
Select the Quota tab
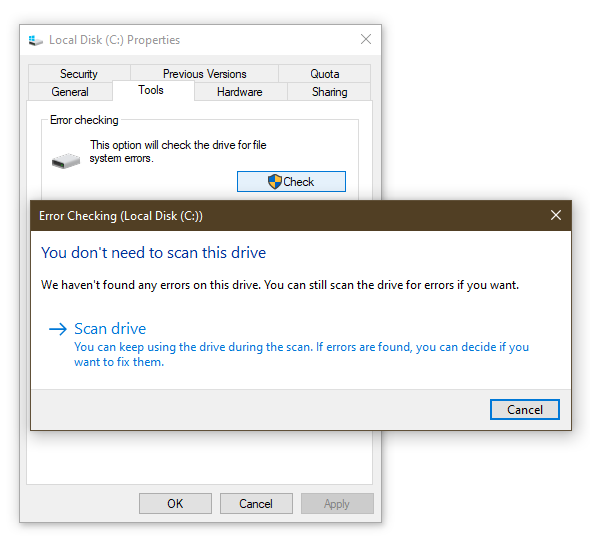click(x=324, y=73)
